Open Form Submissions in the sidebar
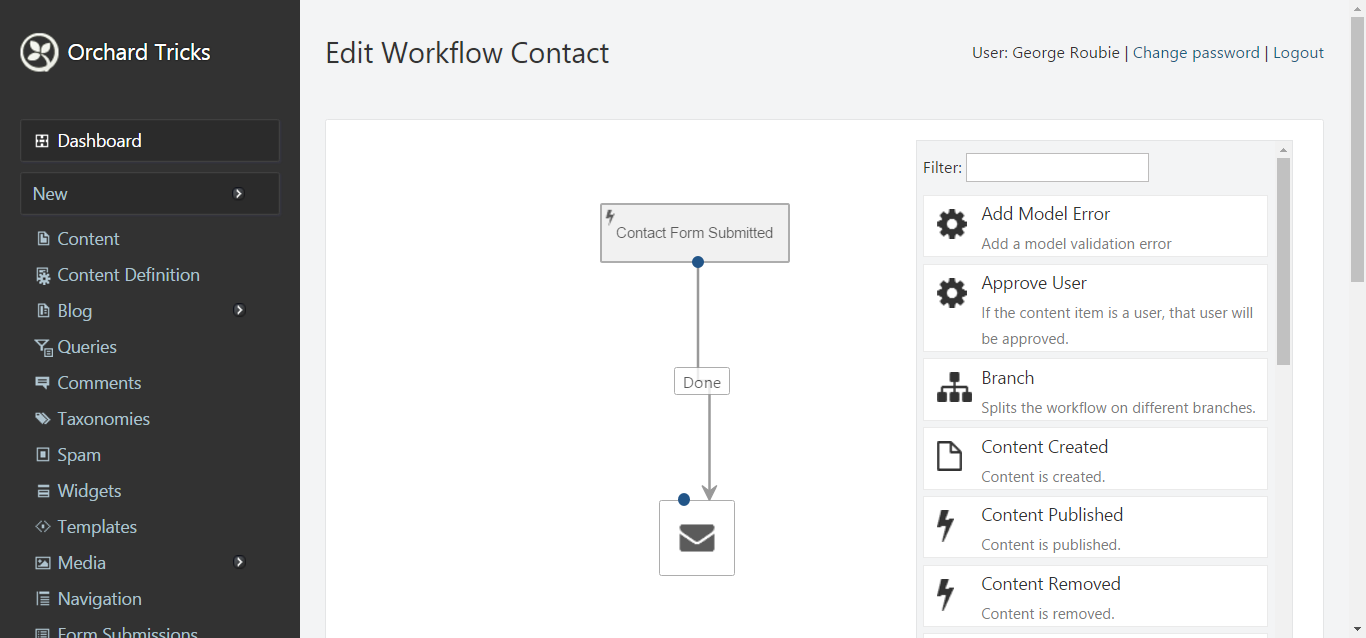Viewport: 1366px width, 638px height. (128, 632)
